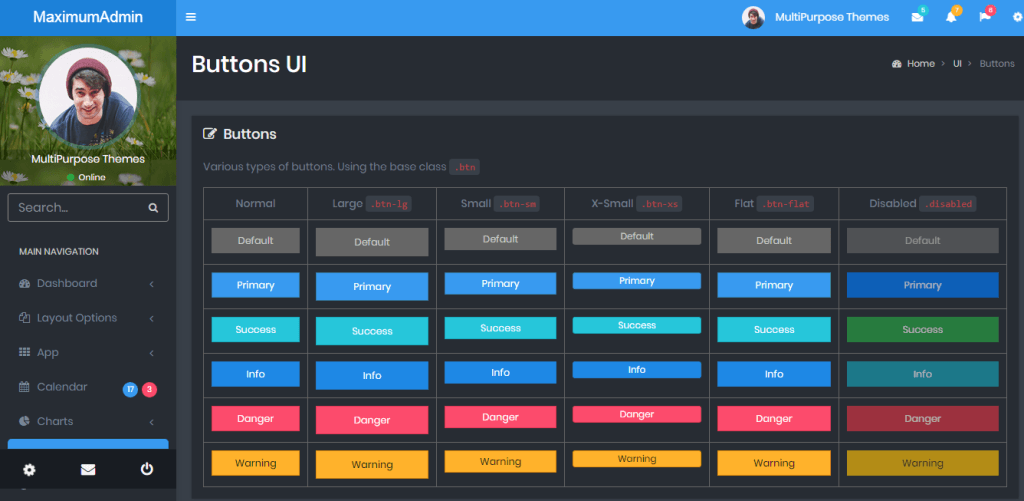Click the .btn-flat code label
The height and width of the screenshot is (501, 1024).
[785, 204]
